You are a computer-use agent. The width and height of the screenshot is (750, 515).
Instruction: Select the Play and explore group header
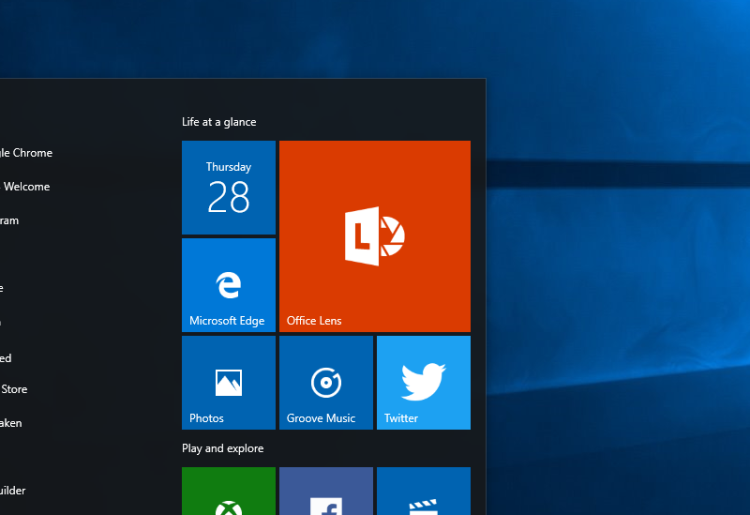pos(222,448)
